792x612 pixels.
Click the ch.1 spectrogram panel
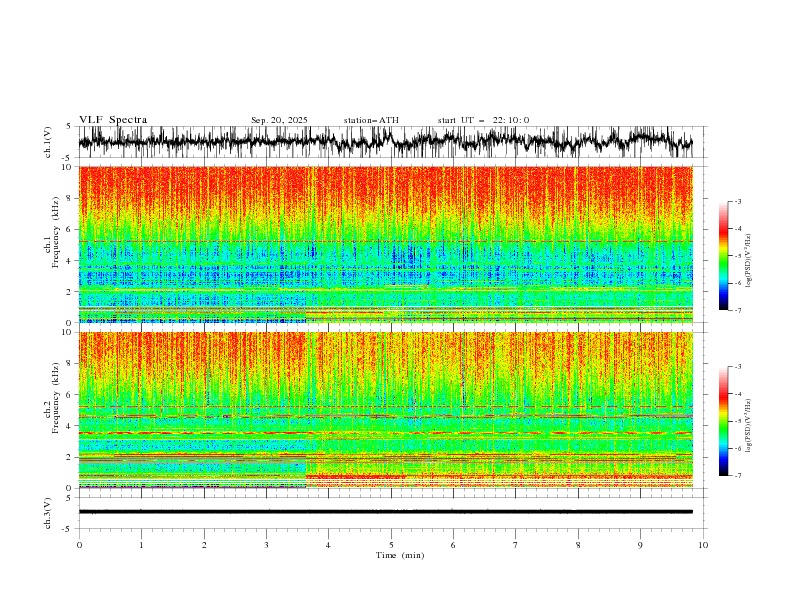tap(386, 244)
